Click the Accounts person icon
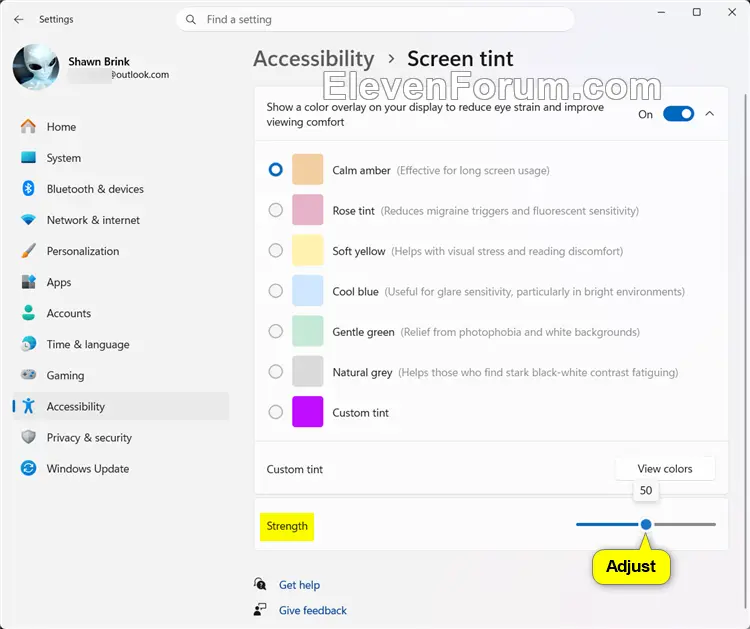This screenshot has width=750, height=629. coord(28,313)
